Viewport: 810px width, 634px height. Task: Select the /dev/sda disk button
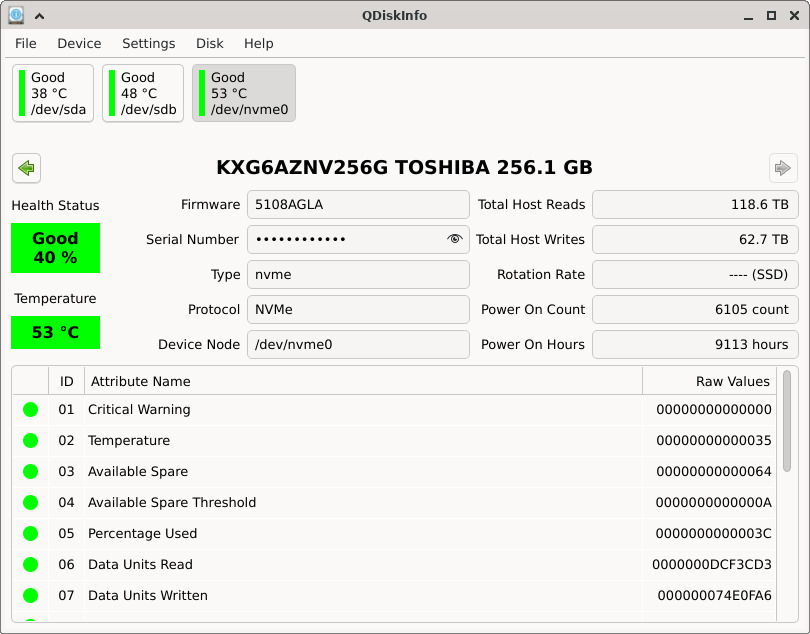[53, 93]
